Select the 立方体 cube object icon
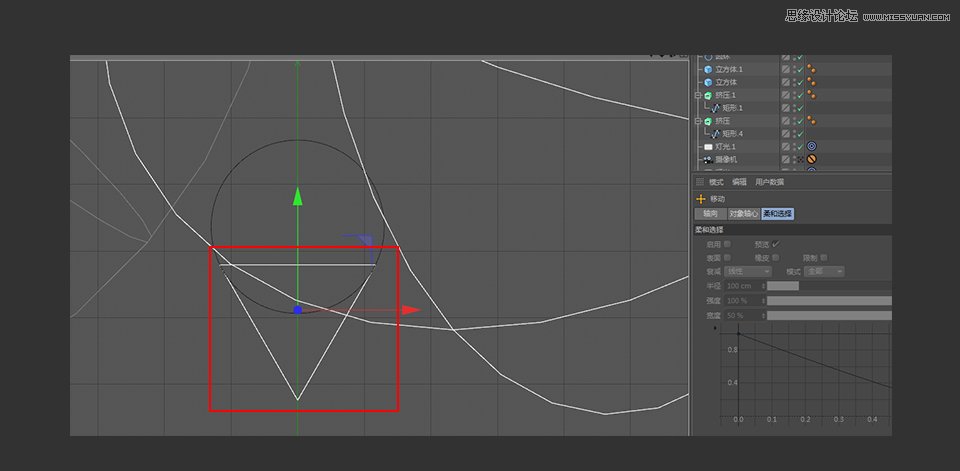Viewport: 960px width, 471px height. [708, 82]
